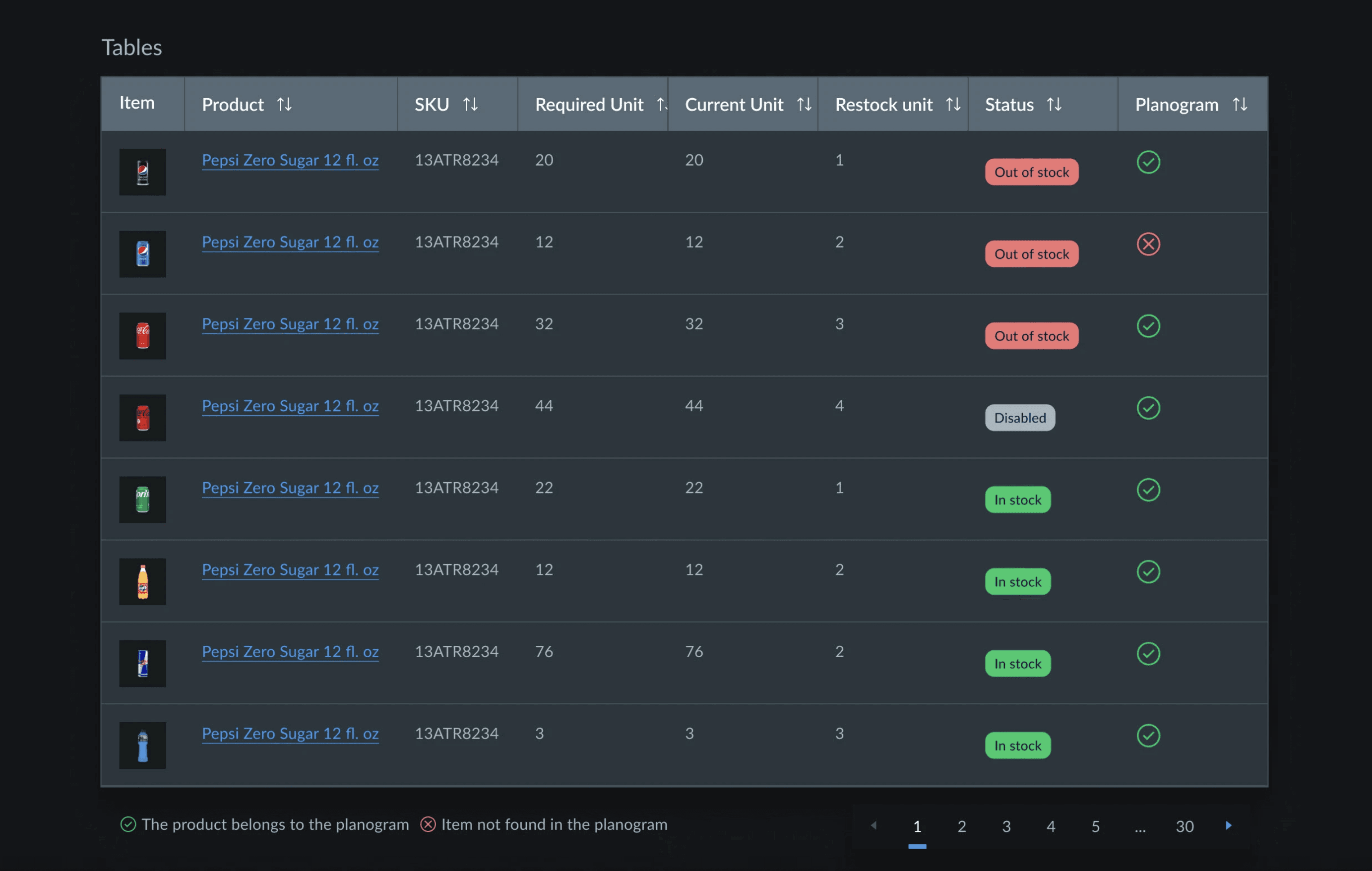Click the Disabled status badge
Image resolution: width=1372 pixels, height=871 pixels.
(1020, 418)
